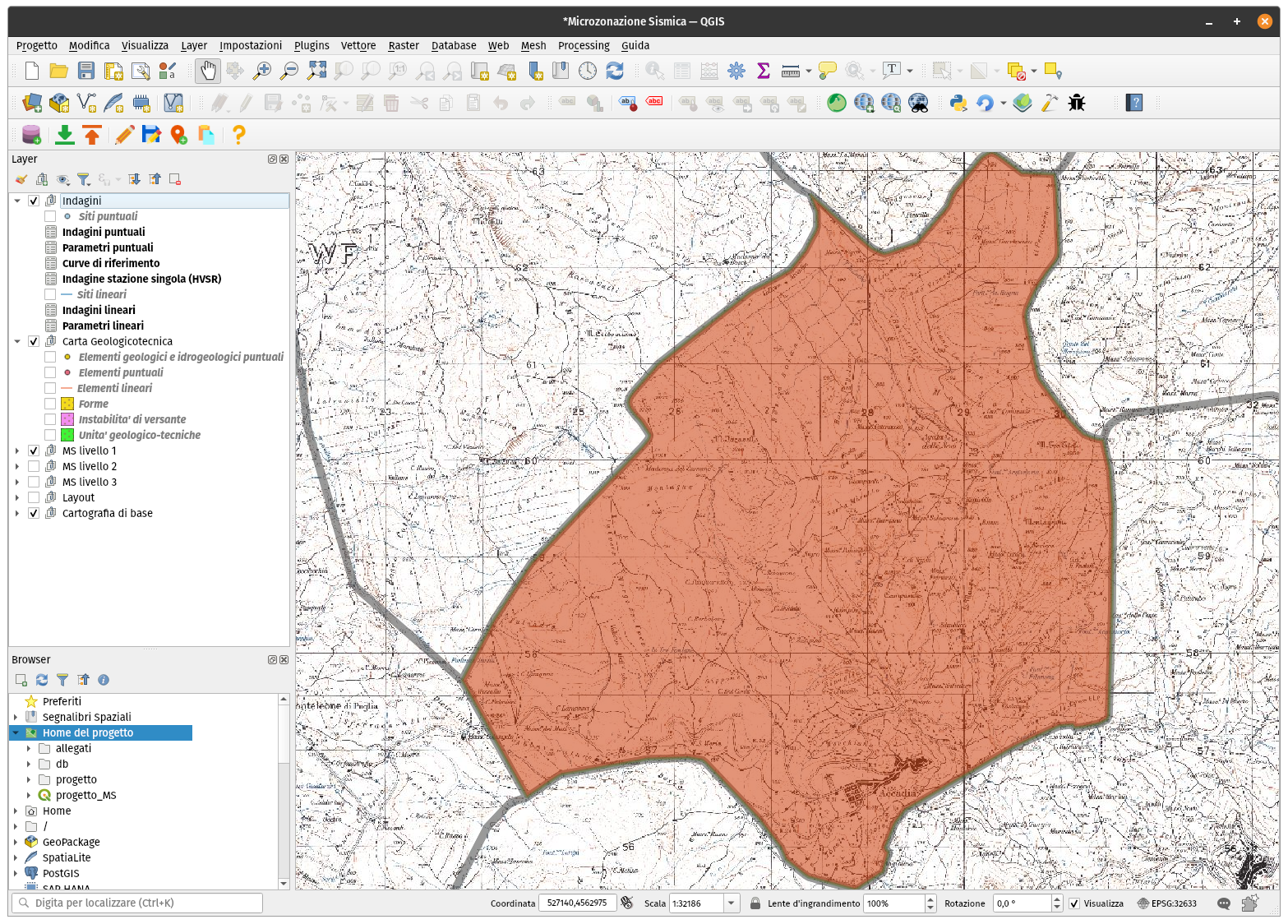Activate the Zoom Out magnifier tool
Image resolution: width=1288 pixels, height=924 pixels.
[x=289, y=72]
